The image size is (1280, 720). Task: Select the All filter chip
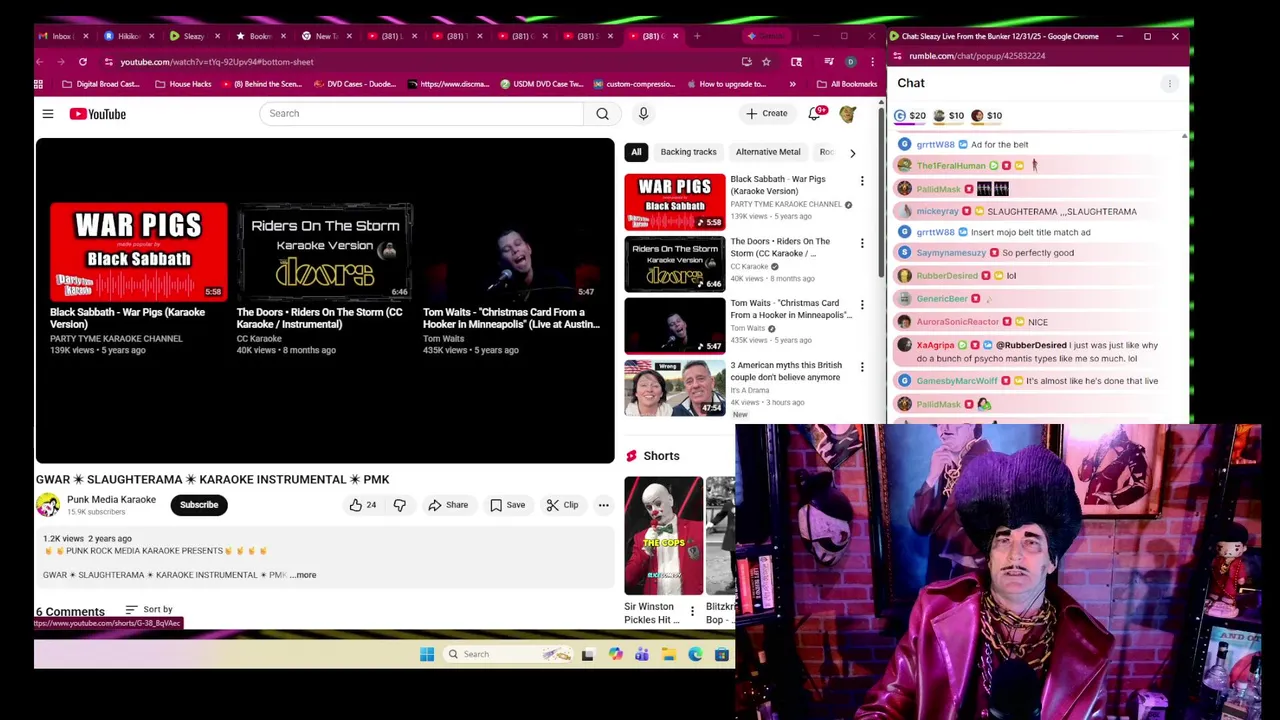tap(636, 152)
